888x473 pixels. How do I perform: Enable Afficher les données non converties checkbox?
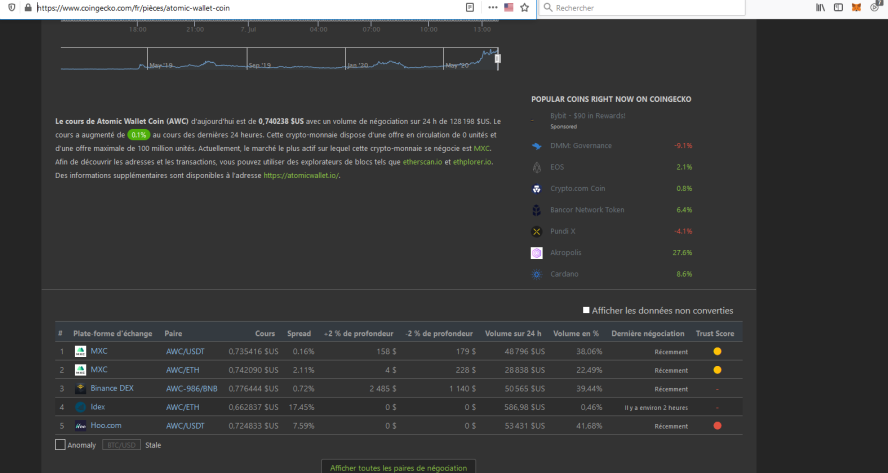tap(586, 310)
